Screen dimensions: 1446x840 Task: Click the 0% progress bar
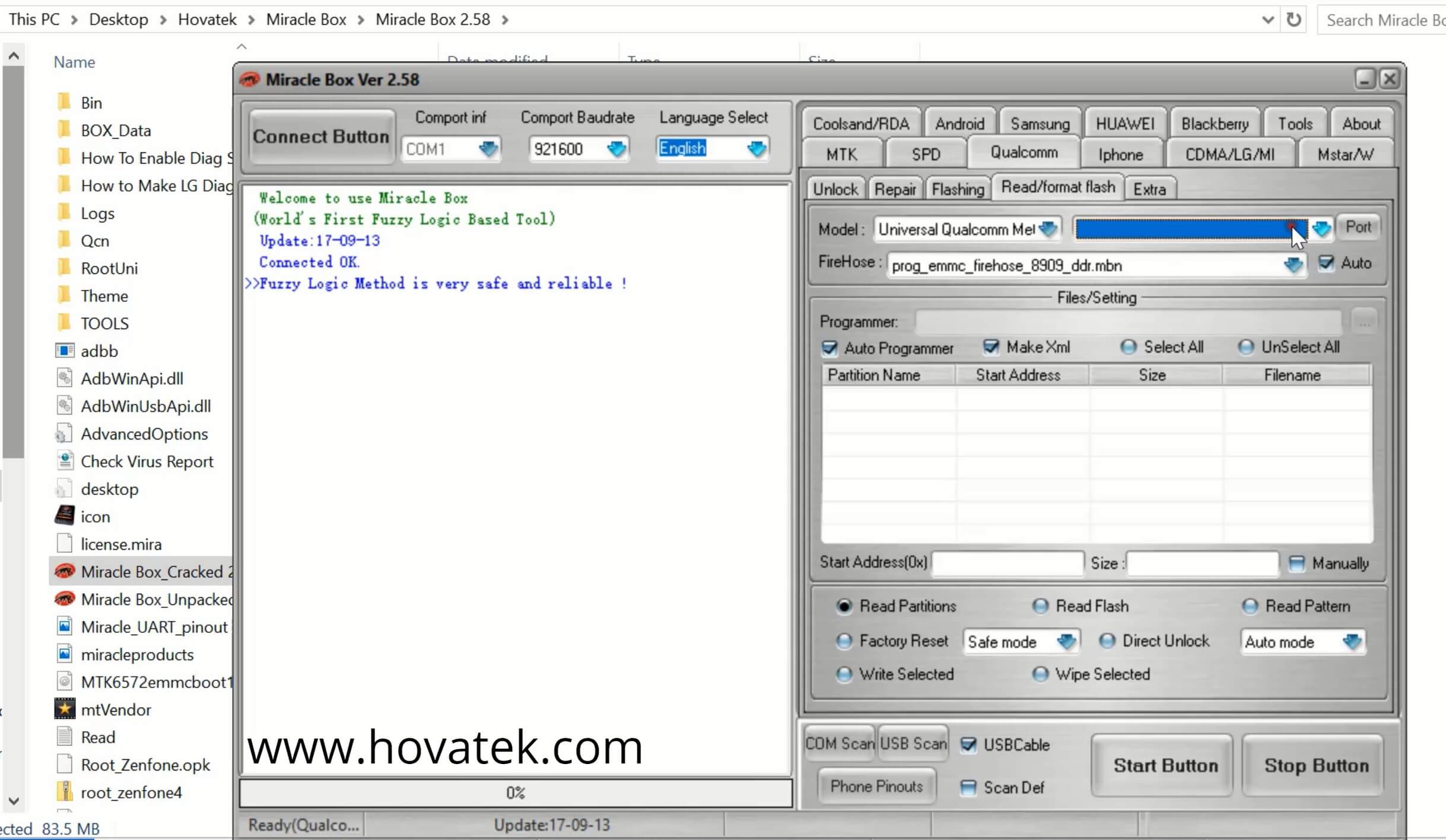click(x=516, y=793)
